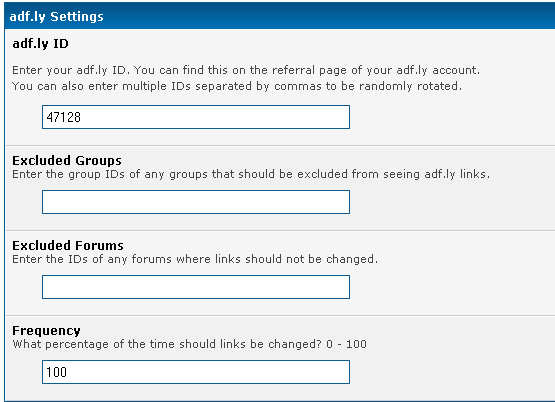The image size is (555, 402).
Task: Focus the adf.ly ID text field
Action: click(x=196, y=117)
